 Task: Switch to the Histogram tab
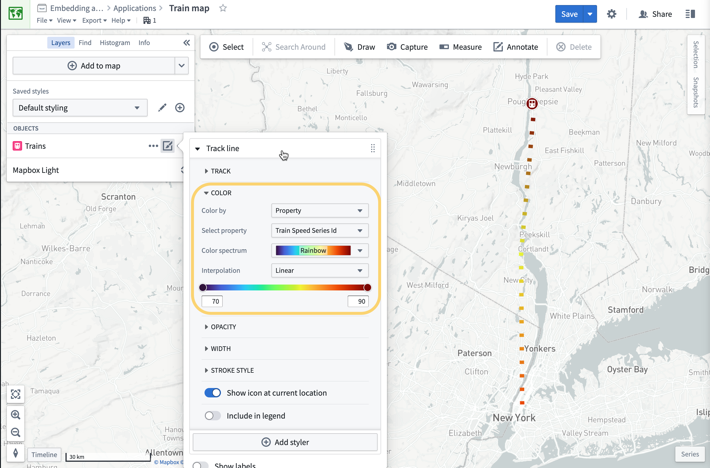coord(115,43)
